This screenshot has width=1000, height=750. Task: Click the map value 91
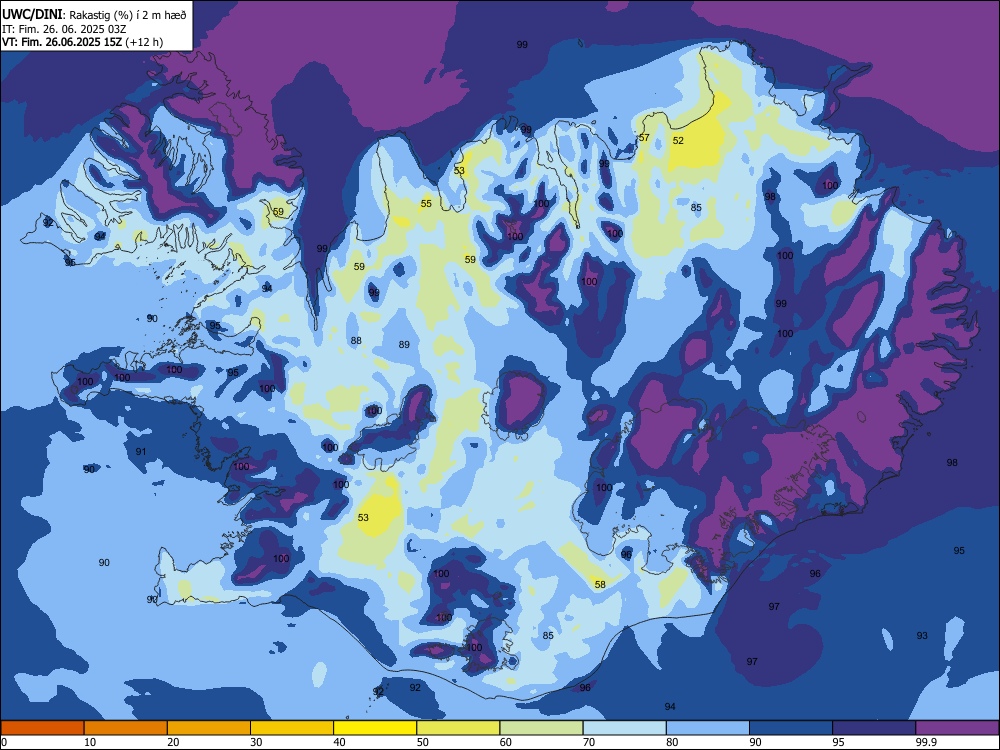point(141,452)
